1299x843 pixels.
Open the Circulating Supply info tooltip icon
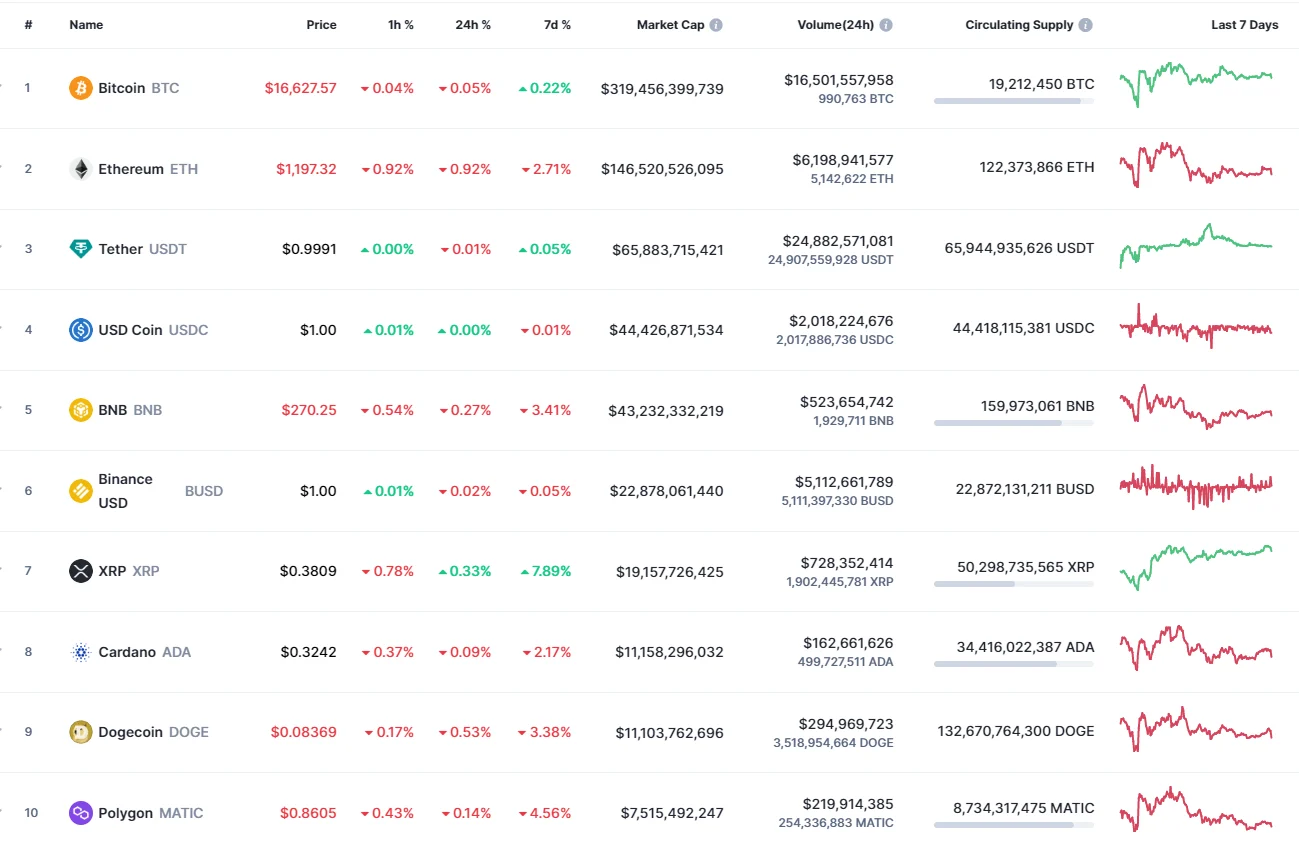pyautogui.click(x=1086, y=25)
